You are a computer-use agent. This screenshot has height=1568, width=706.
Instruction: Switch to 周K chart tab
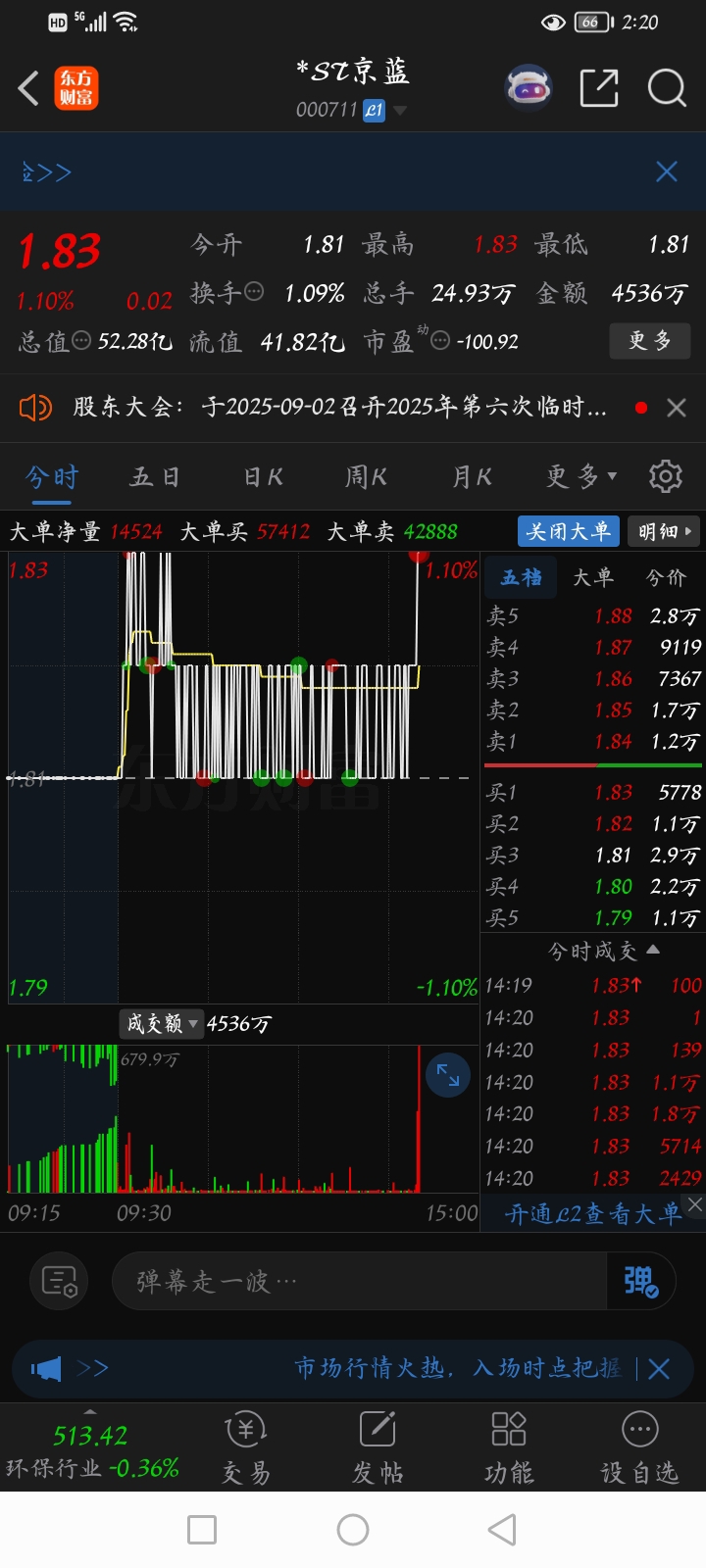coord(366,477)
